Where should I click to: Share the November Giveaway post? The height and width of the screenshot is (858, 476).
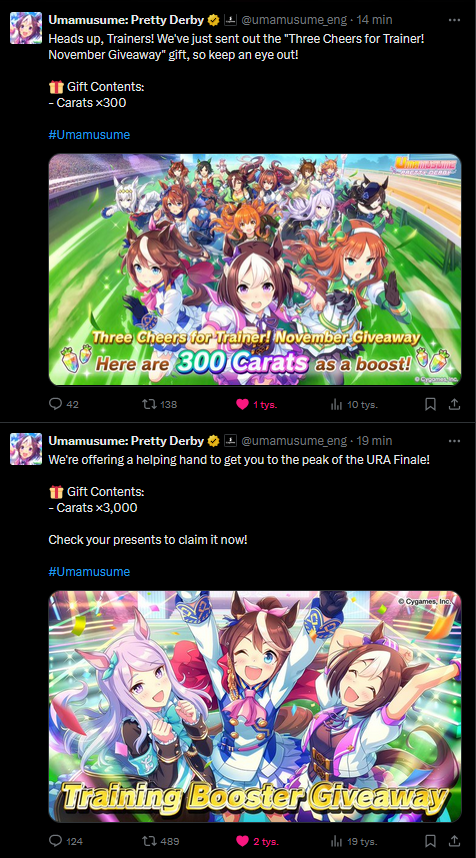454,404
